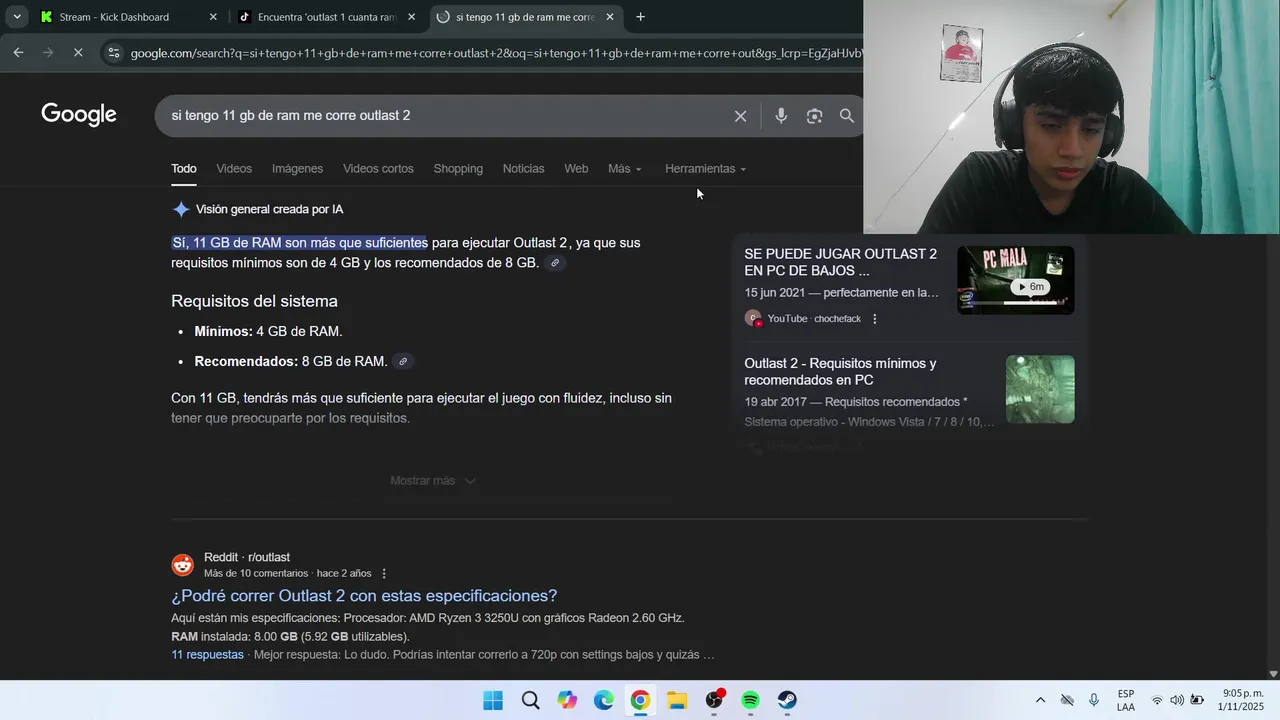Clear the search query with the X icon
The width and height of the screenshot is (1280, 720).
pos(740,116)
